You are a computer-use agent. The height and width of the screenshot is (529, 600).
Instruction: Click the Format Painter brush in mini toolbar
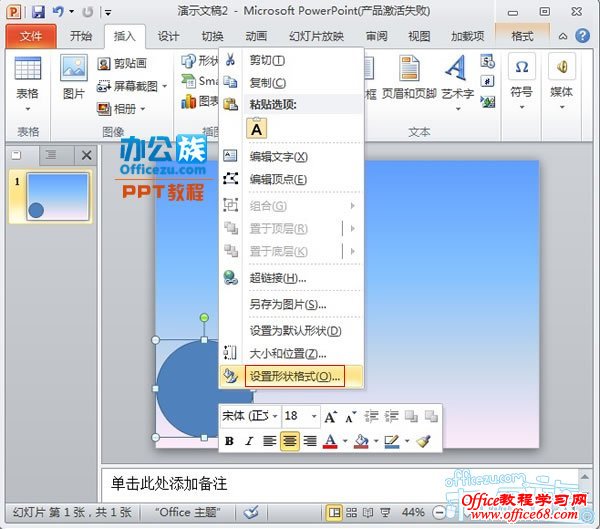(423, 441)
